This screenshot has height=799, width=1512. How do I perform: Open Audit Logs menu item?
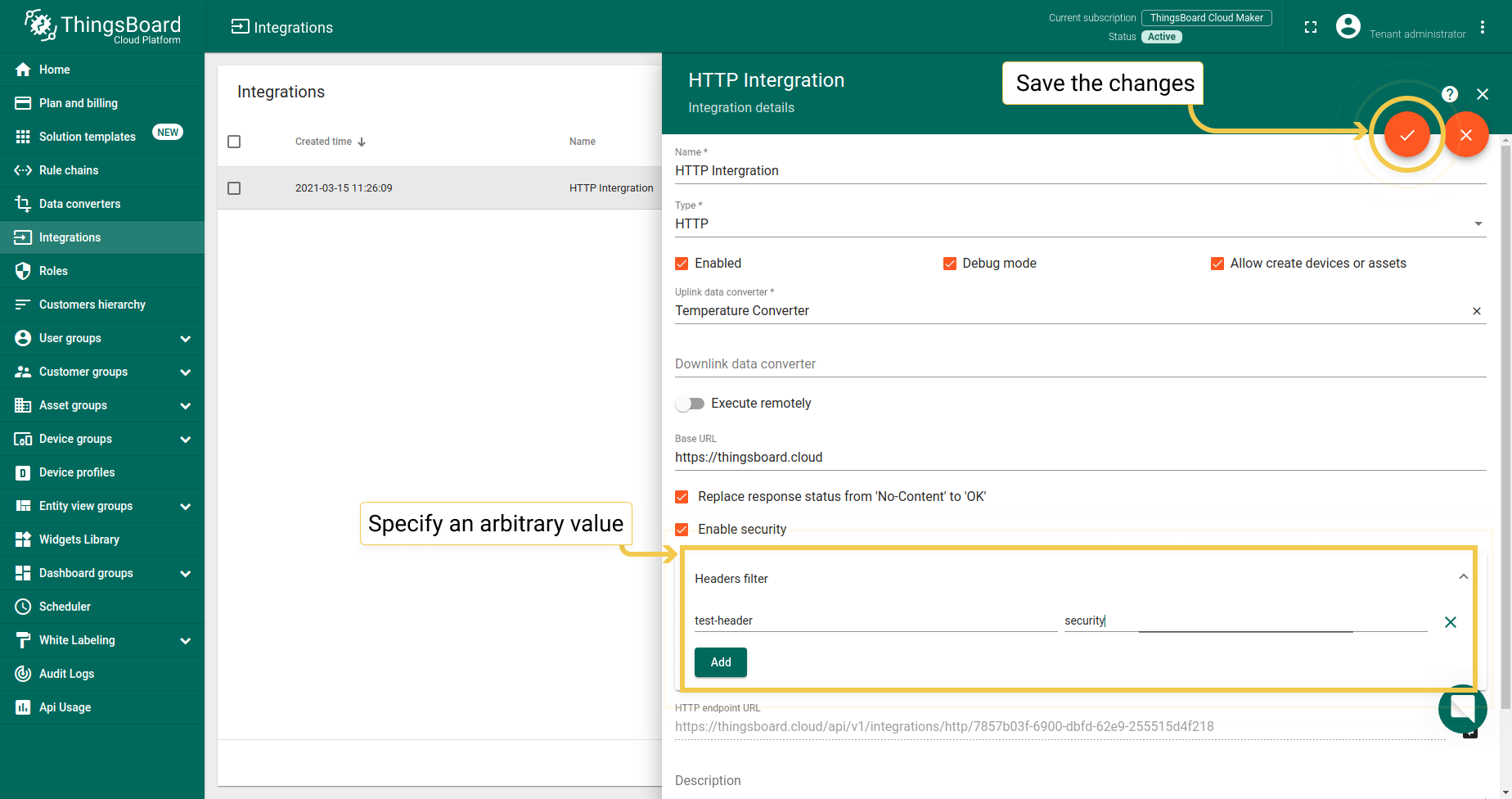click(x=102, y=674)
